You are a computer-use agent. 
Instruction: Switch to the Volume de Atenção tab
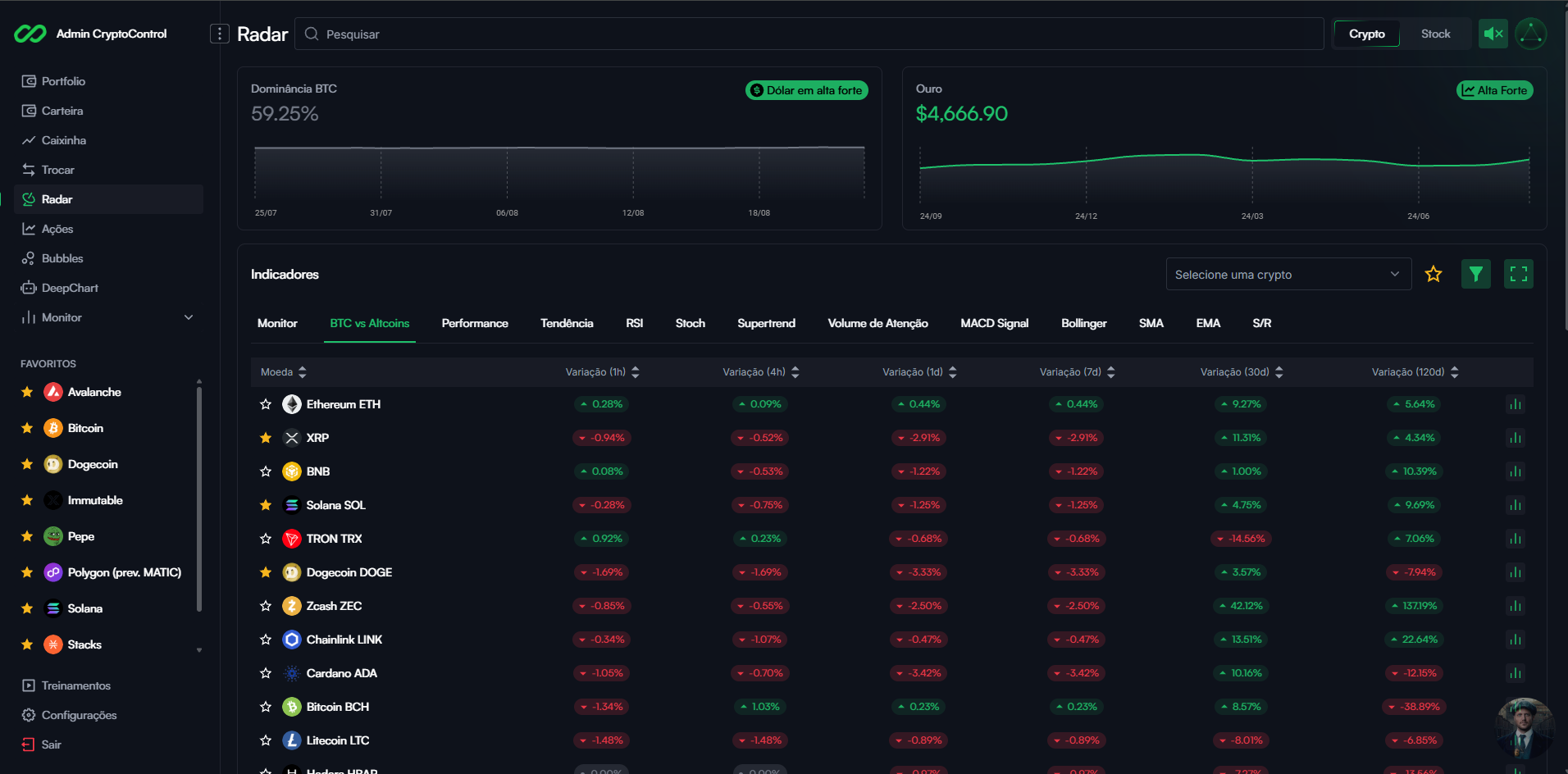coord(877,323)
